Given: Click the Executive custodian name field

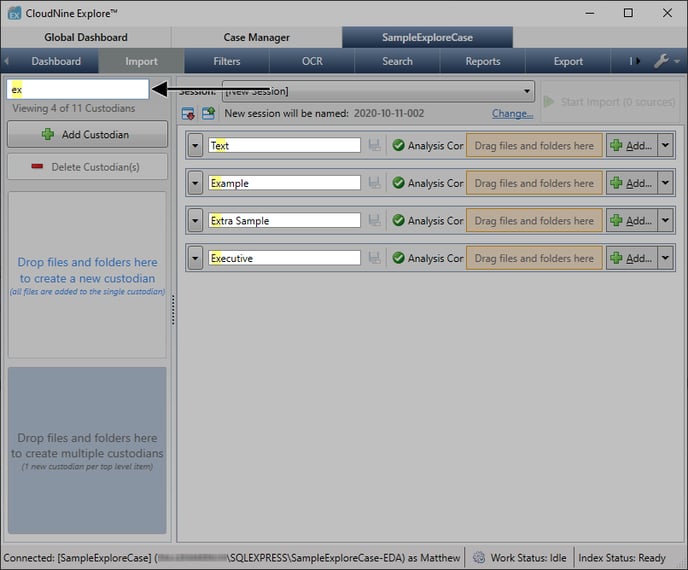Looking at the screenshot, I should (284, 258).
